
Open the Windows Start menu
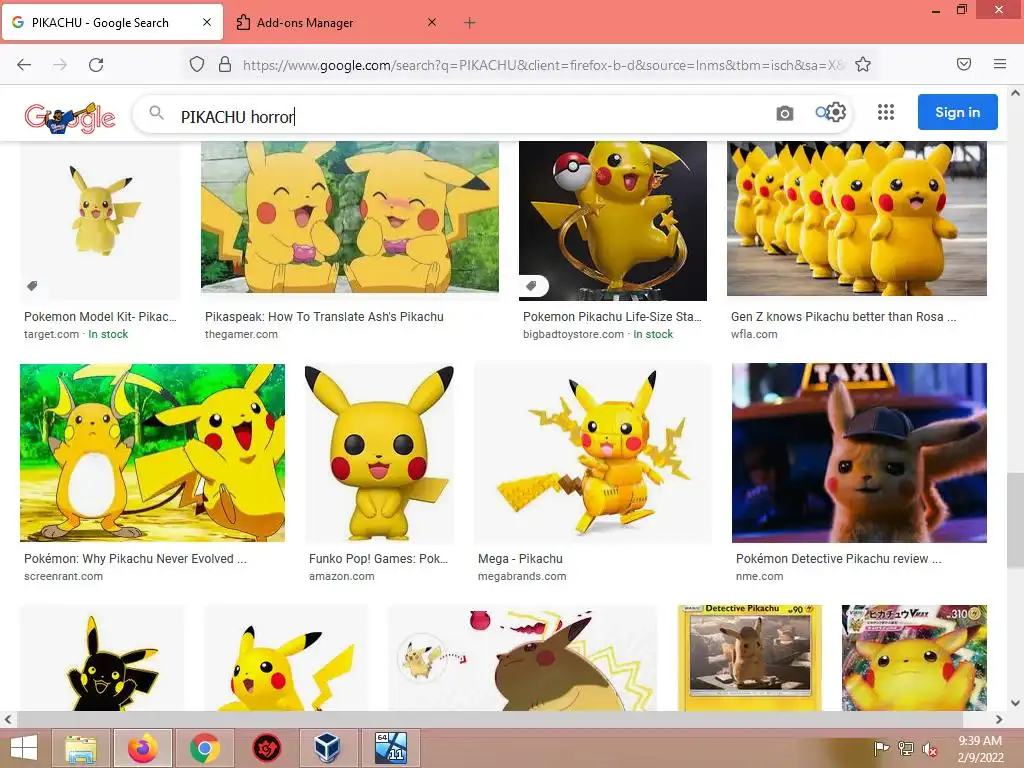click(x=24, y=748)
